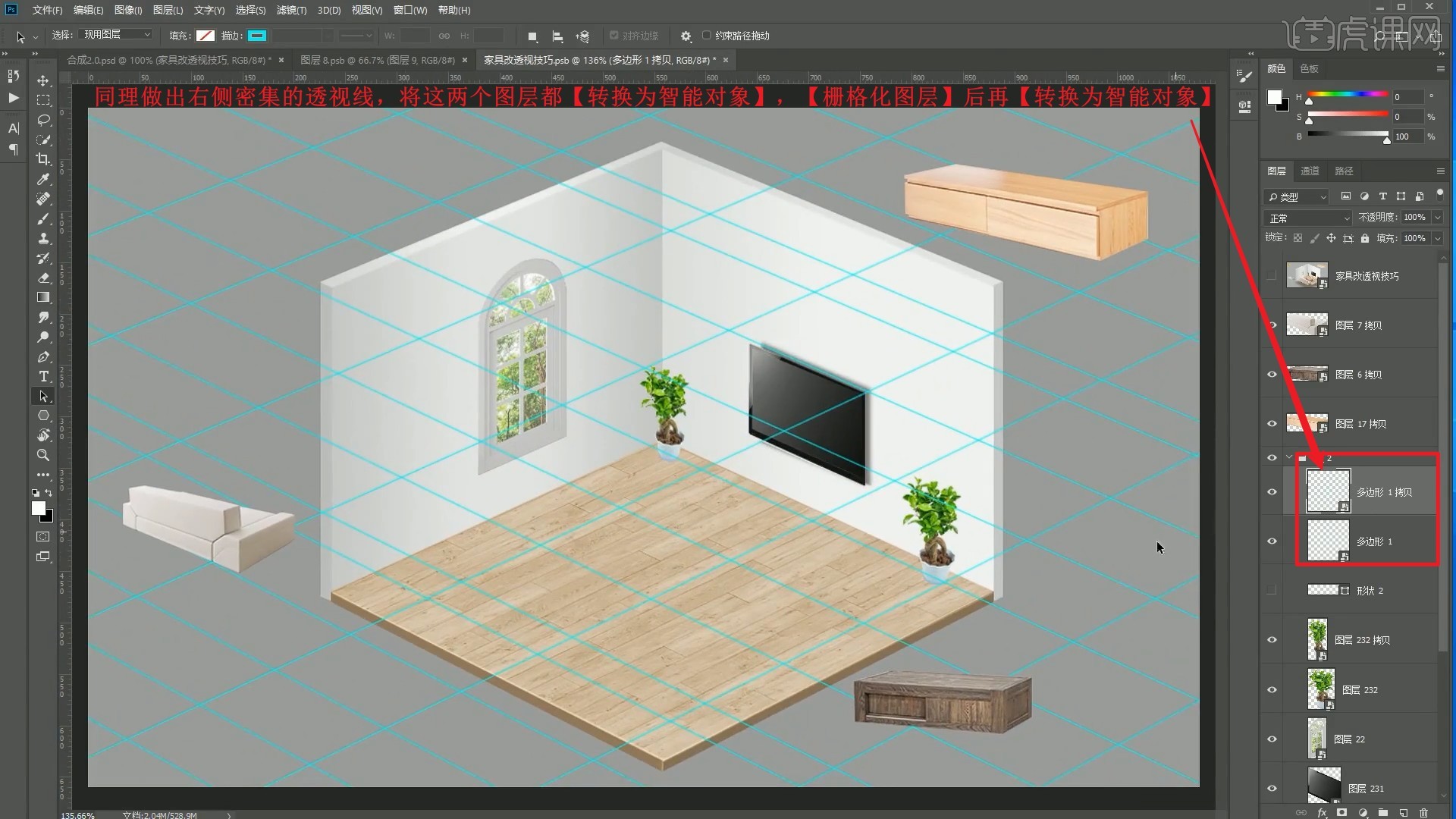Click the fill color swatch in options bar

pos(205,36)
